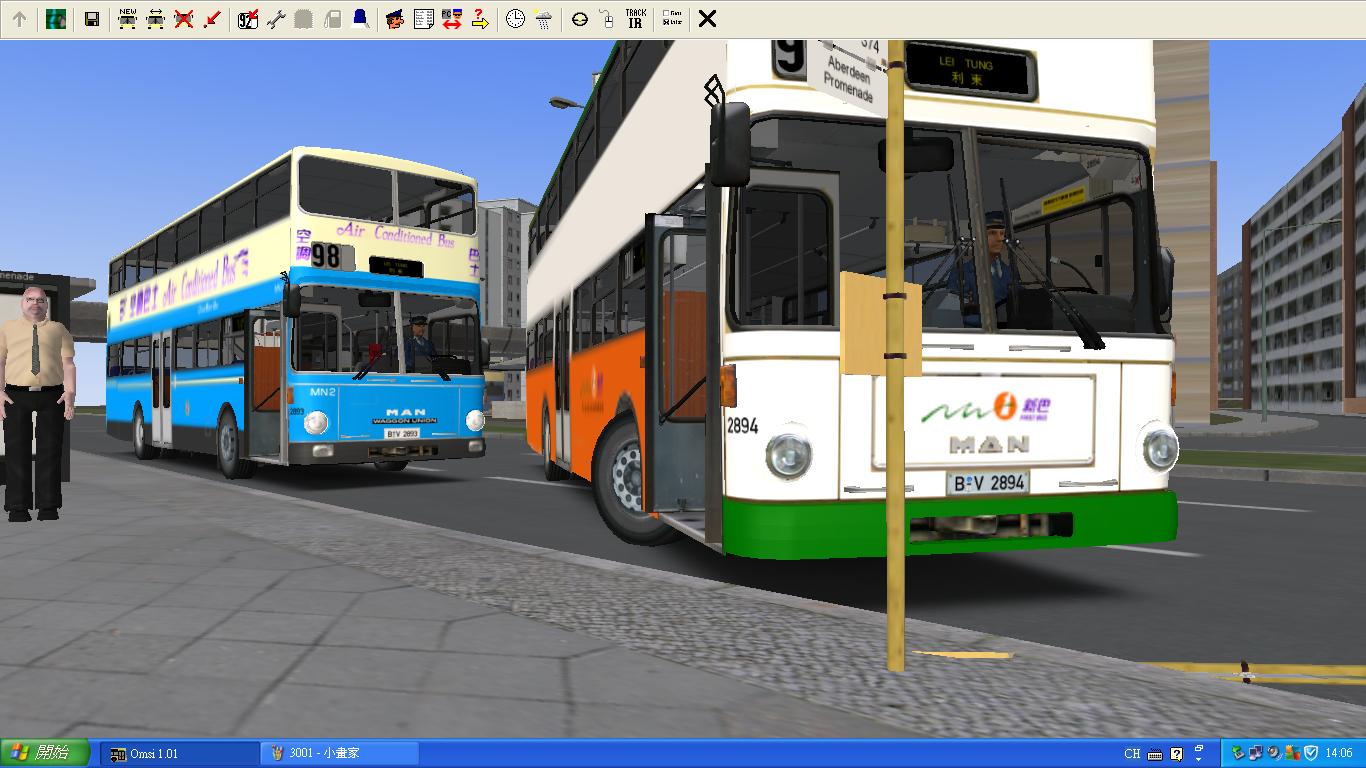Click the fleet number 2894 on bus side
Viewport: 1366px width, 768px height.
pyautogui.click(x=742, y=426)
